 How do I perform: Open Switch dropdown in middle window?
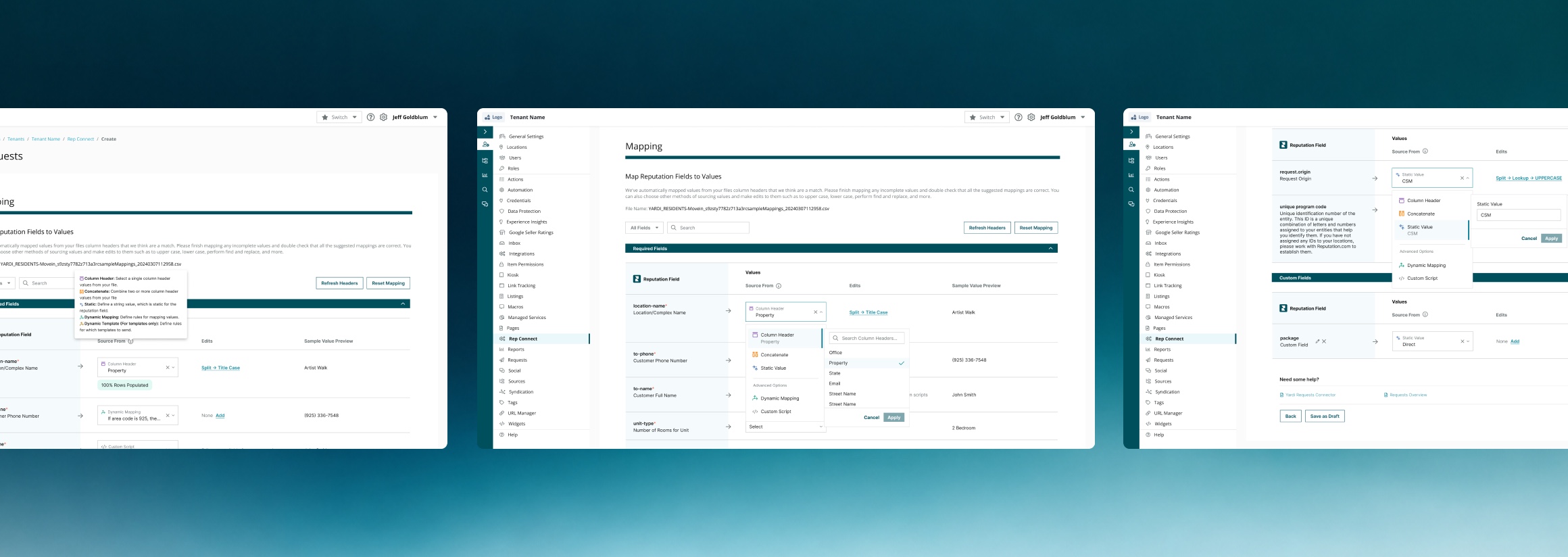click(x=986, y=117)
